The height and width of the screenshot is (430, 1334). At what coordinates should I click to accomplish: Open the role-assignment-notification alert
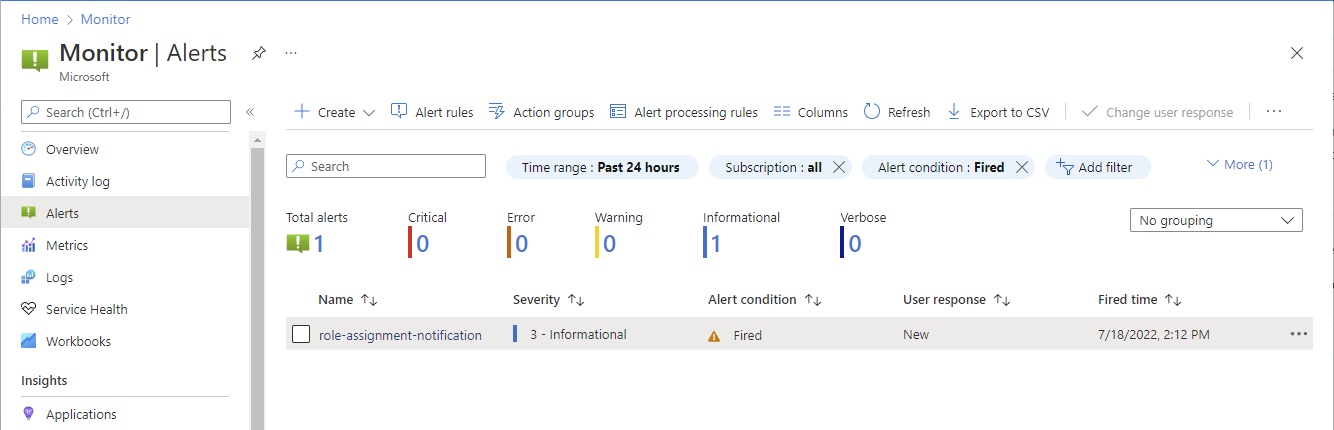[400, 335]
